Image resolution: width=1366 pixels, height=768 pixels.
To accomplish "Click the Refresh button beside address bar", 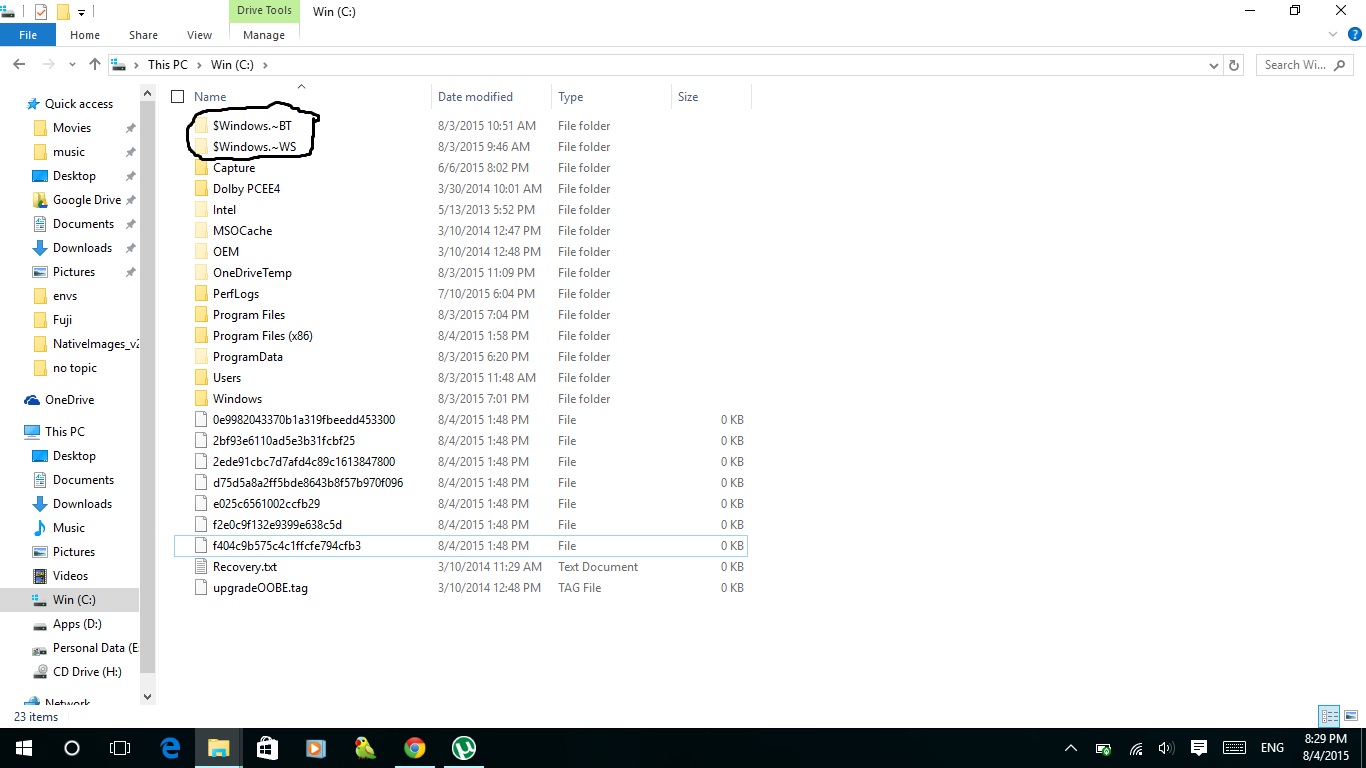I will [x=1234, y=65].
